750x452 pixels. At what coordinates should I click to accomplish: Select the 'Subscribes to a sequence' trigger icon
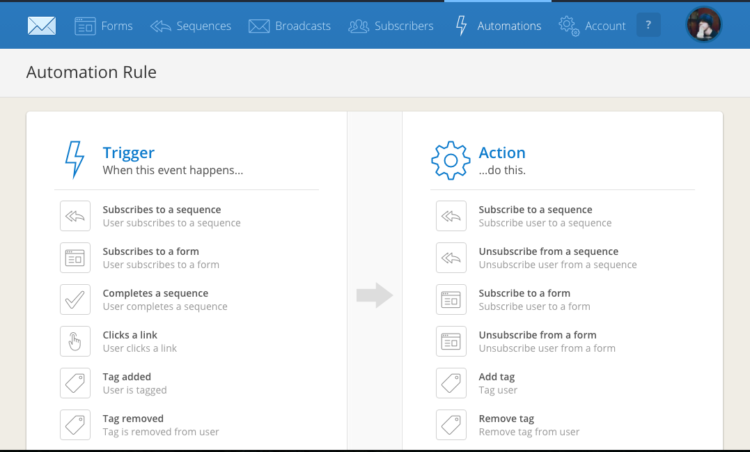75,216
